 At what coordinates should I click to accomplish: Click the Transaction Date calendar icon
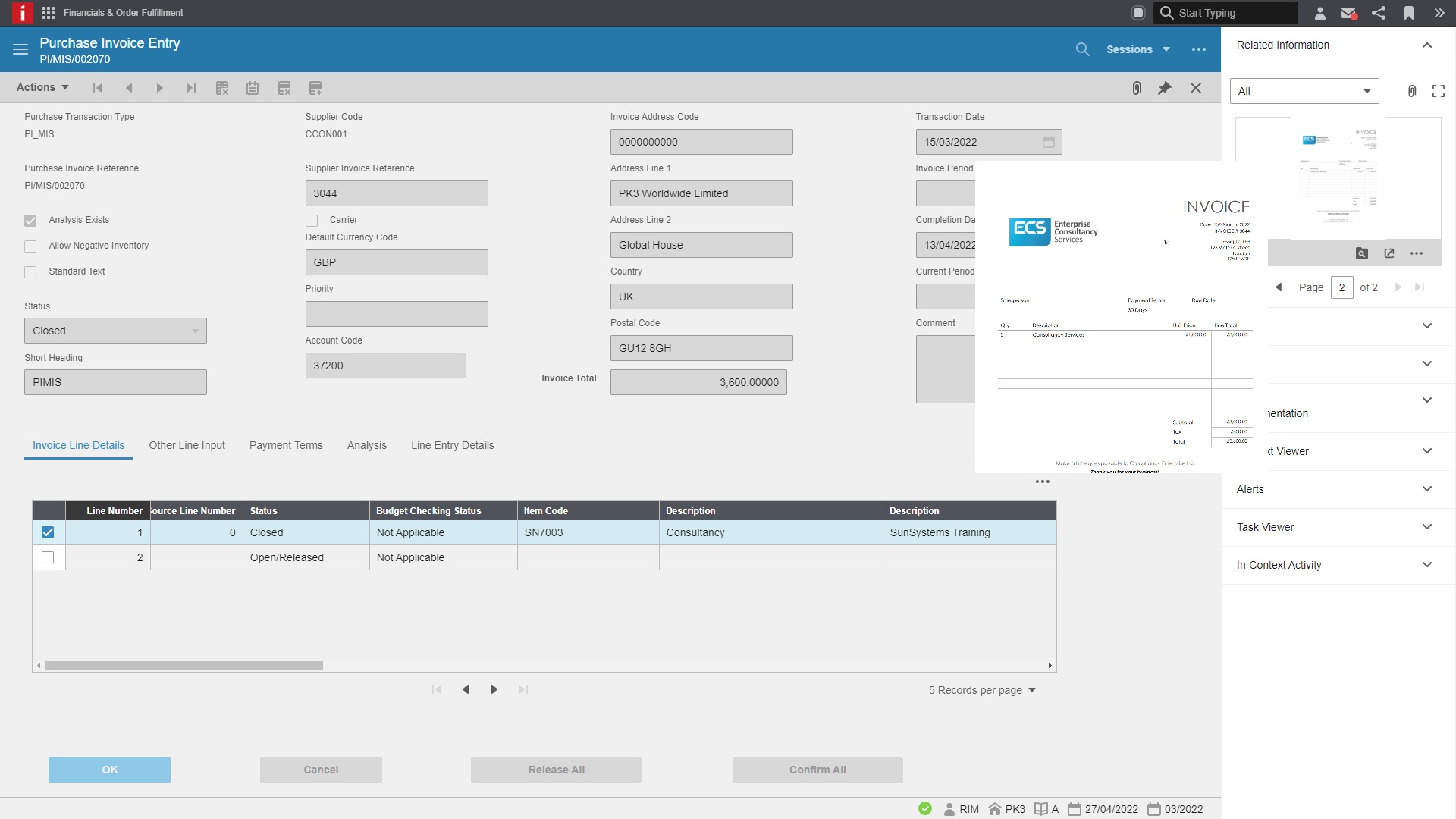[x=1048, y=142]
